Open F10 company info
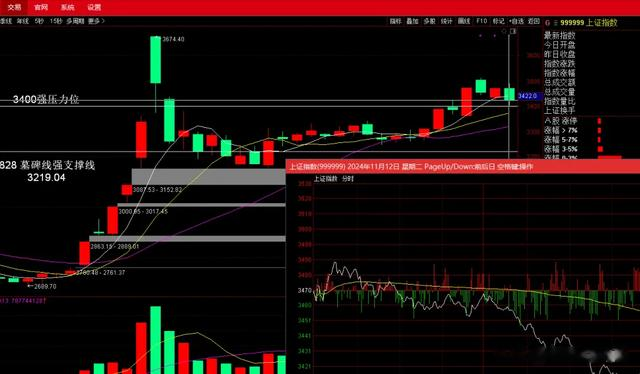 click(482, 21)
